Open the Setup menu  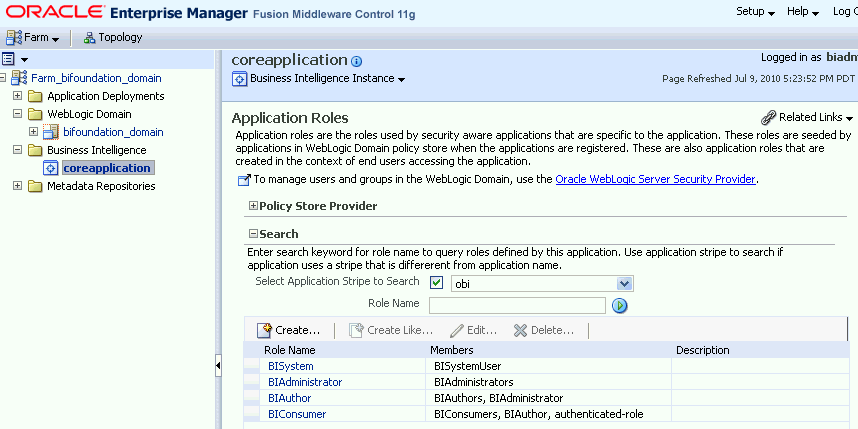pos(756,11)
